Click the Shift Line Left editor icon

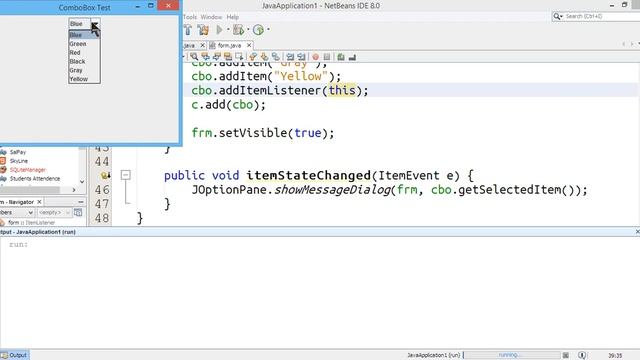290,57
